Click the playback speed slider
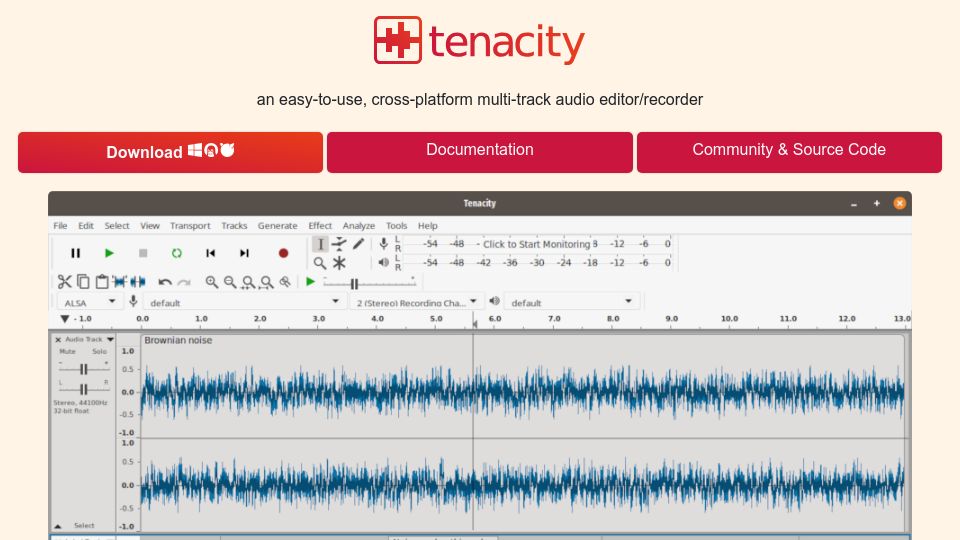 369,283
